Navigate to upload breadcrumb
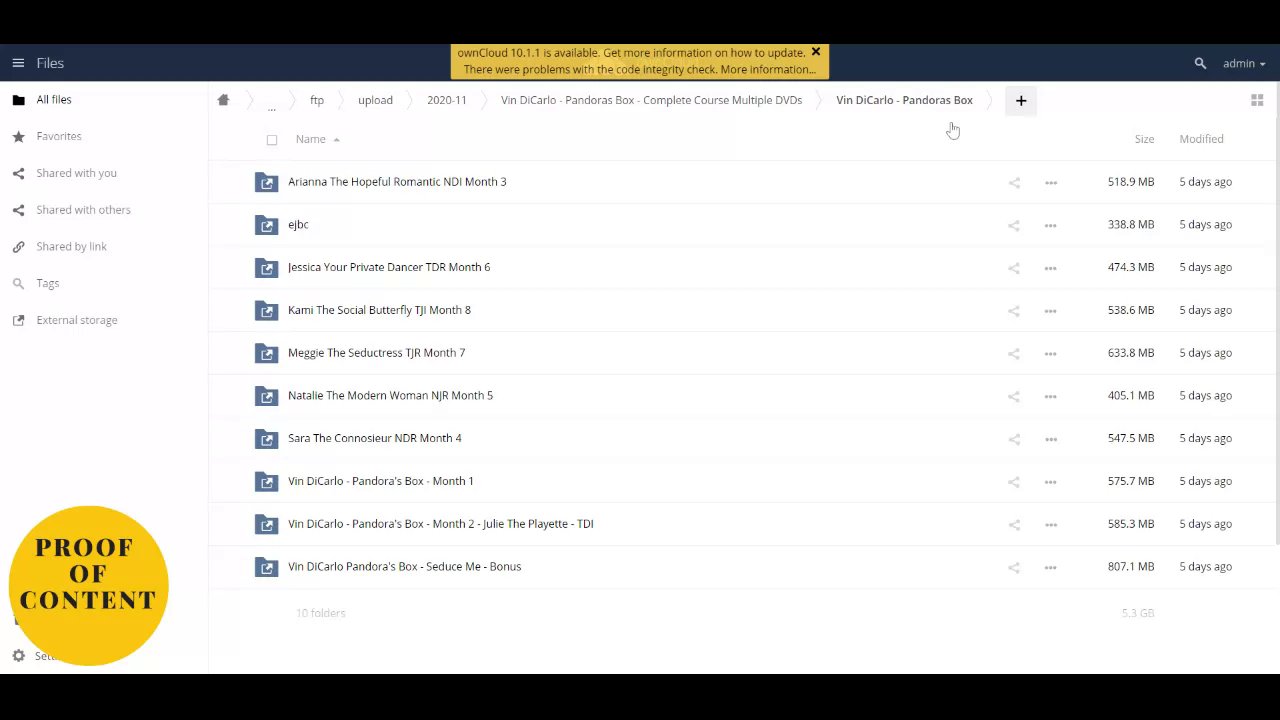Image resolution: width=1280 pixels, height=720 pixels. click(375, 100)
